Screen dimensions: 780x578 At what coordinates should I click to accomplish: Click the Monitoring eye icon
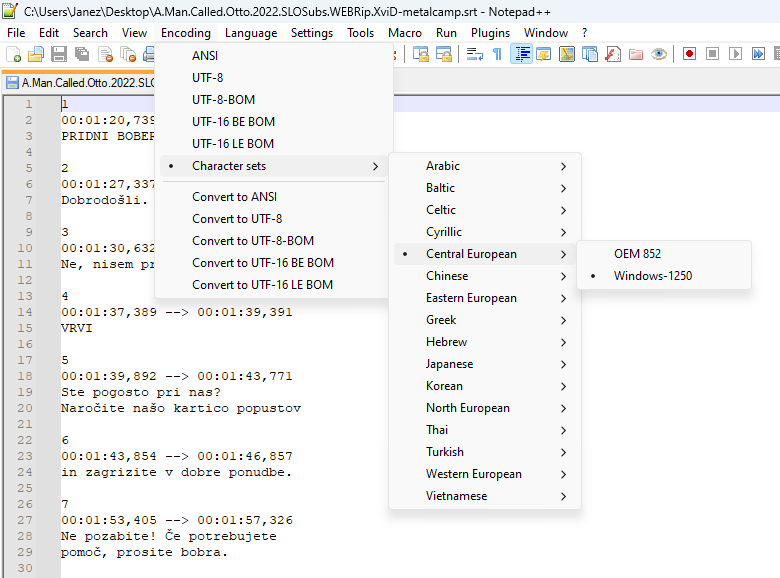click(659, 54)
